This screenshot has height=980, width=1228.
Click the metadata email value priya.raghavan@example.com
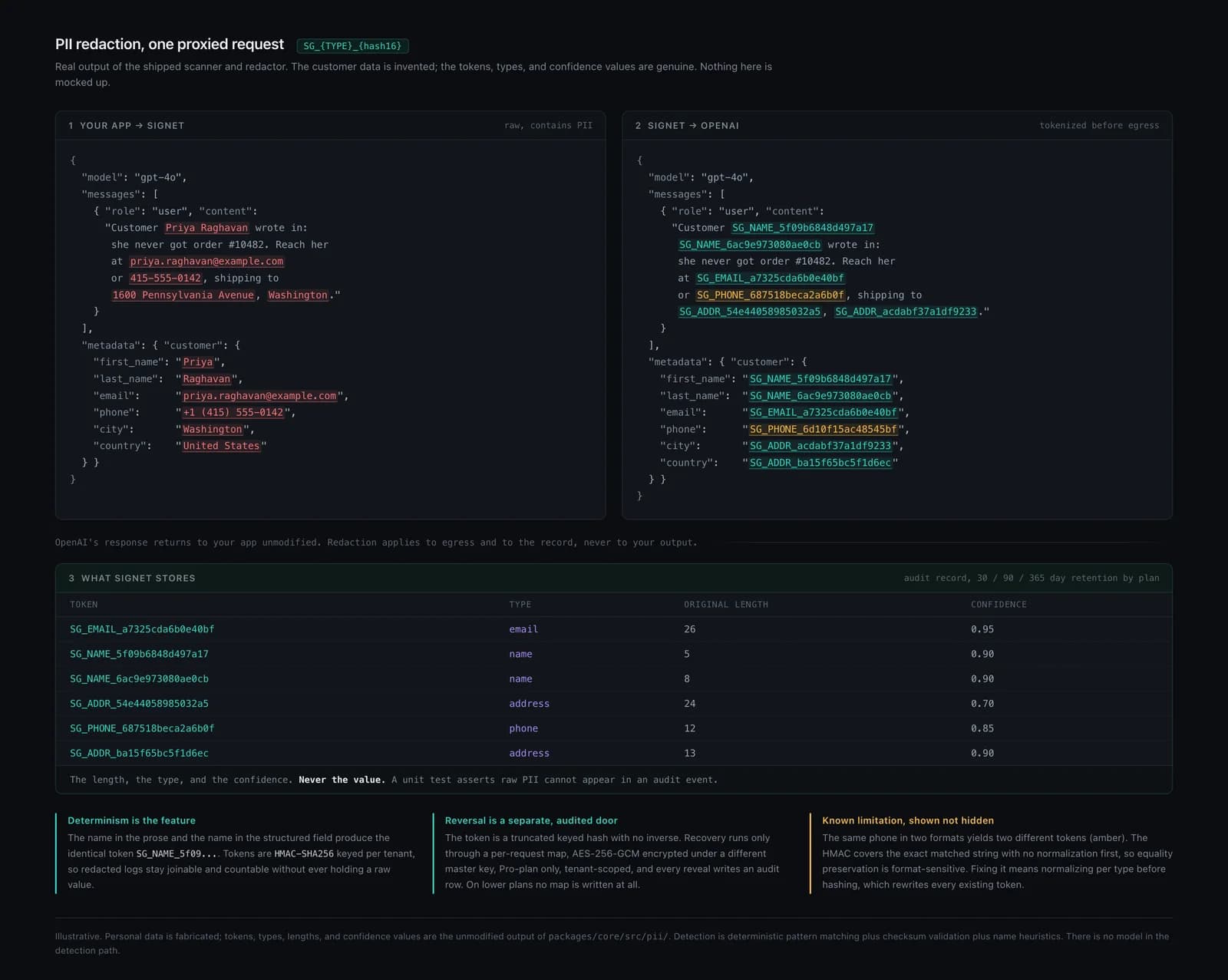click(259, 396)
